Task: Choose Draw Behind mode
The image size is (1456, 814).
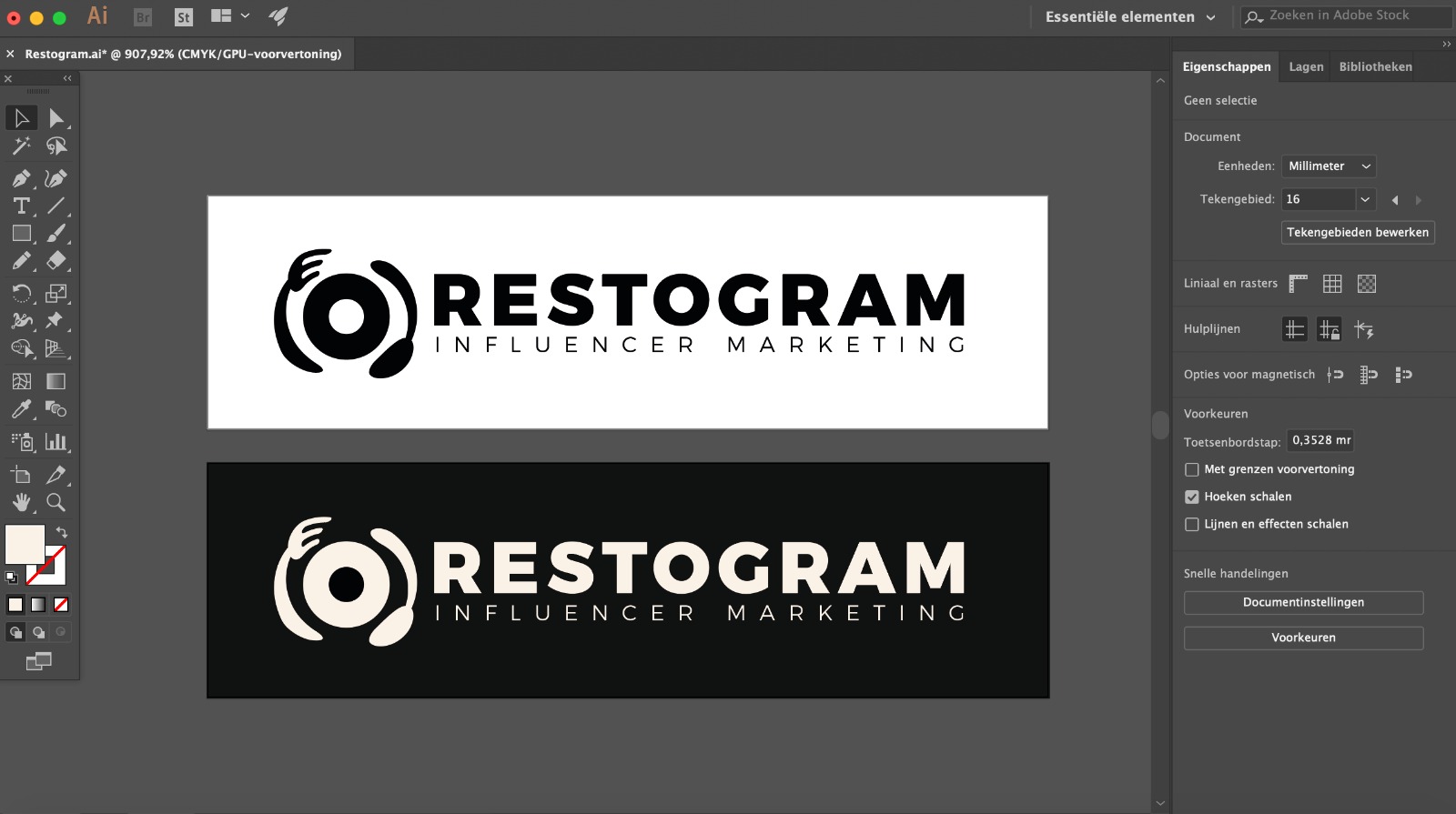Action: pyautogui.click(x=38, y=632)
